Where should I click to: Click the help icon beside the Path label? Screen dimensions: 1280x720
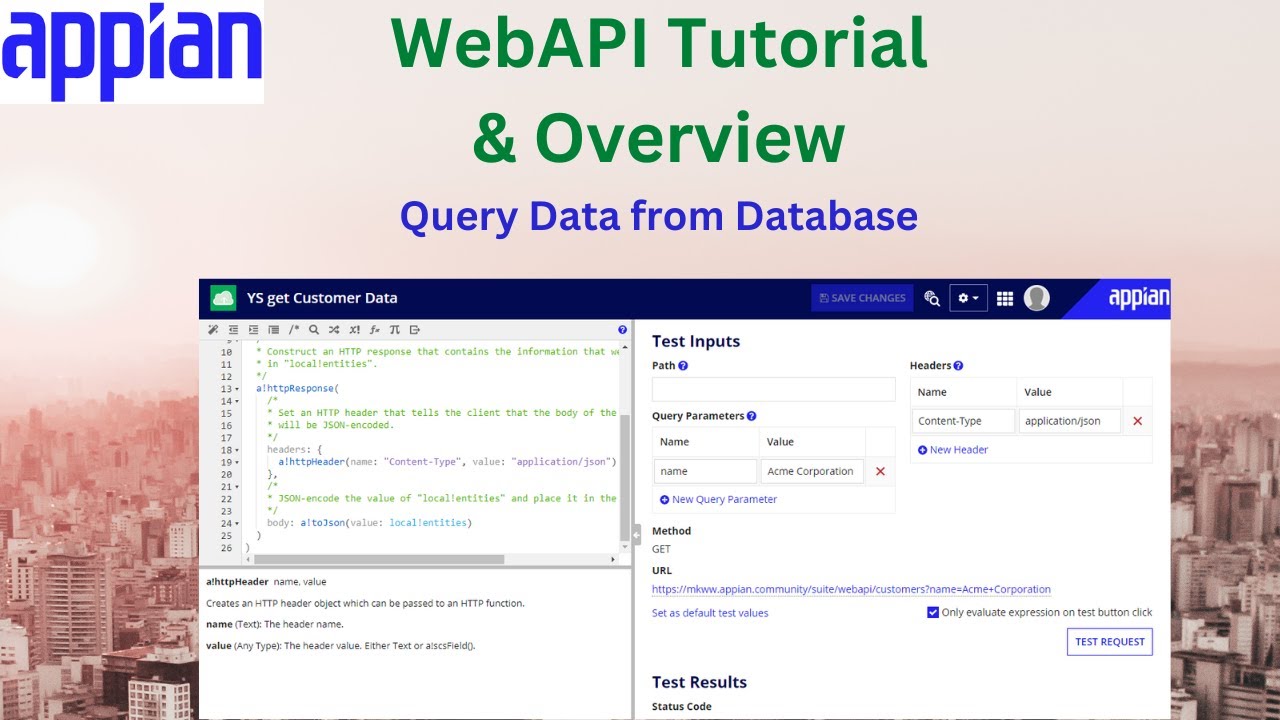(683, 366)
